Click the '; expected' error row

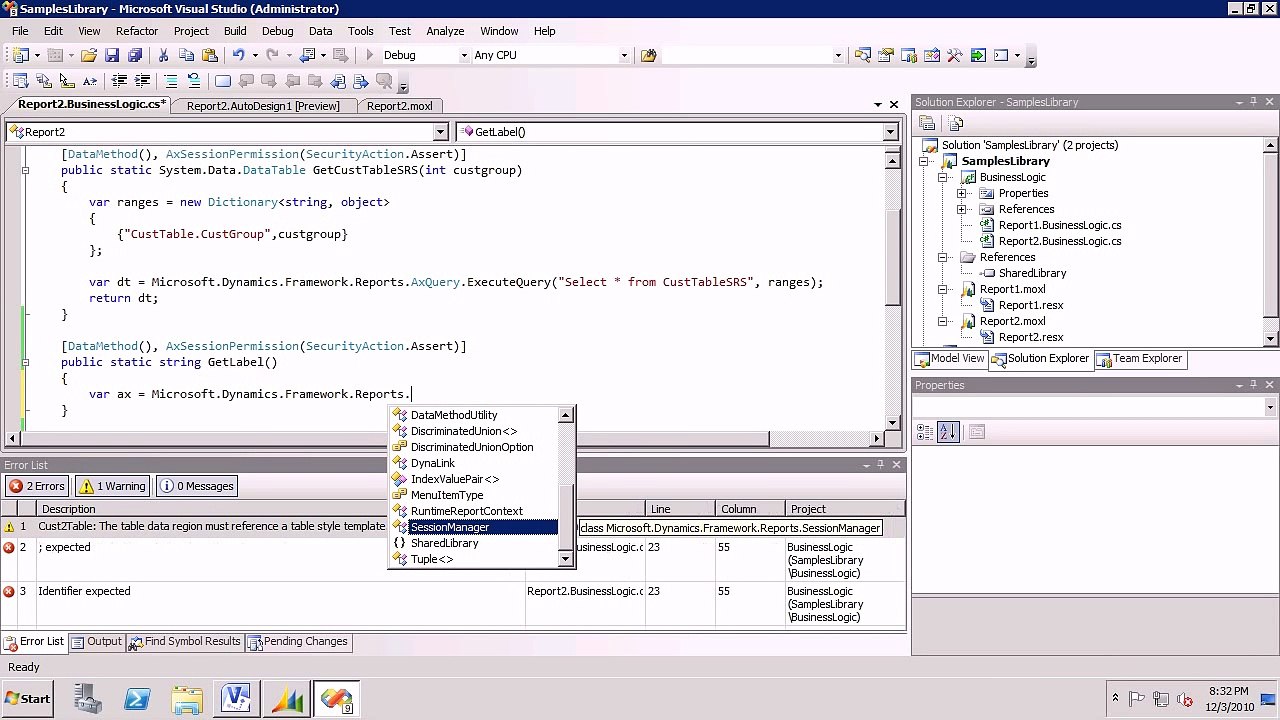click(452, 560)
